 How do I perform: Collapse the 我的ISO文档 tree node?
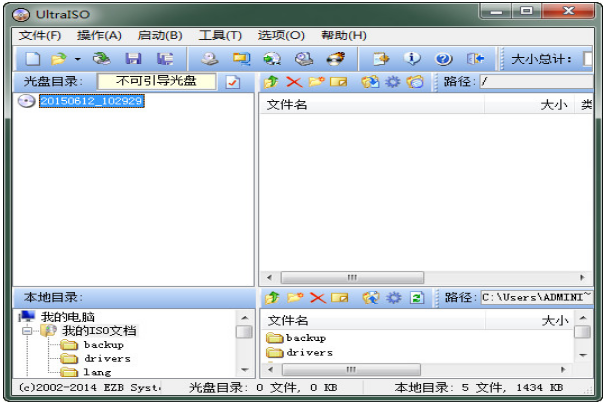pyautogui.click(x=27, y=331)
